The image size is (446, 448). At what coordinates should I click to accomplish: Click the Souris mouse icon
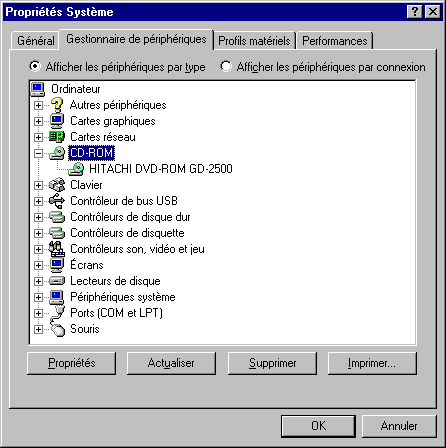(x=57, y=329)
